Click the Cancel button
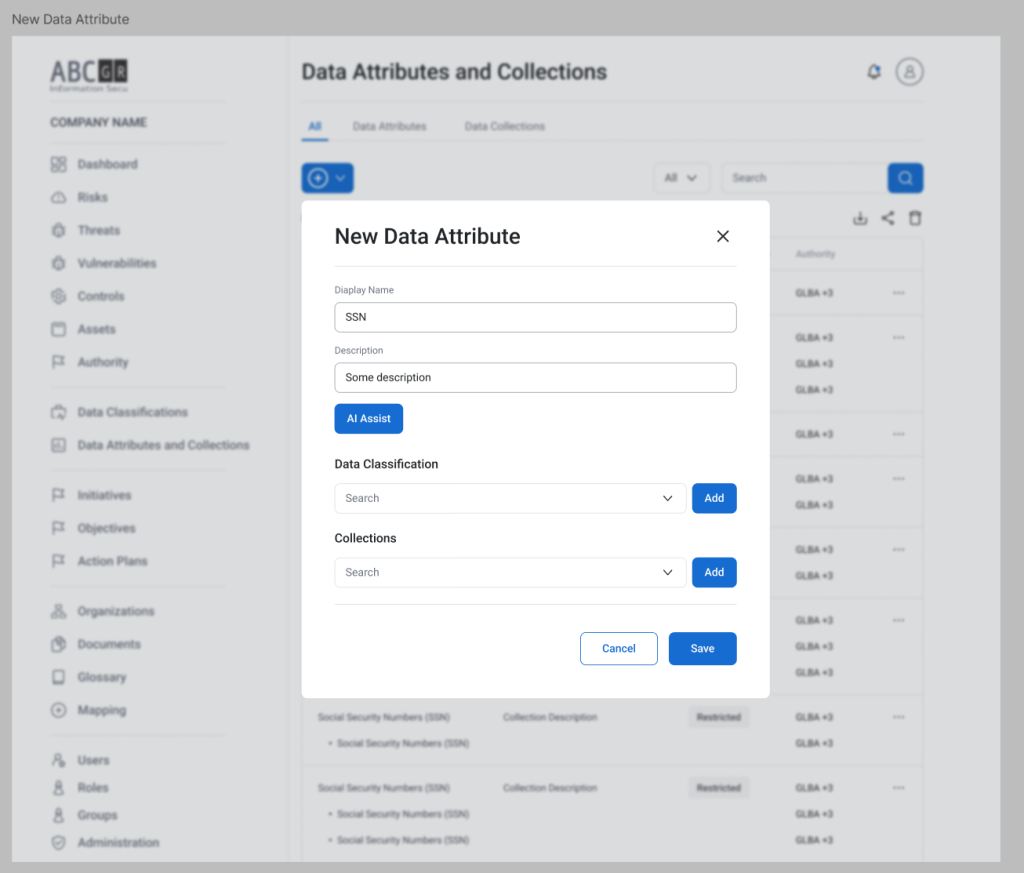 618,648
